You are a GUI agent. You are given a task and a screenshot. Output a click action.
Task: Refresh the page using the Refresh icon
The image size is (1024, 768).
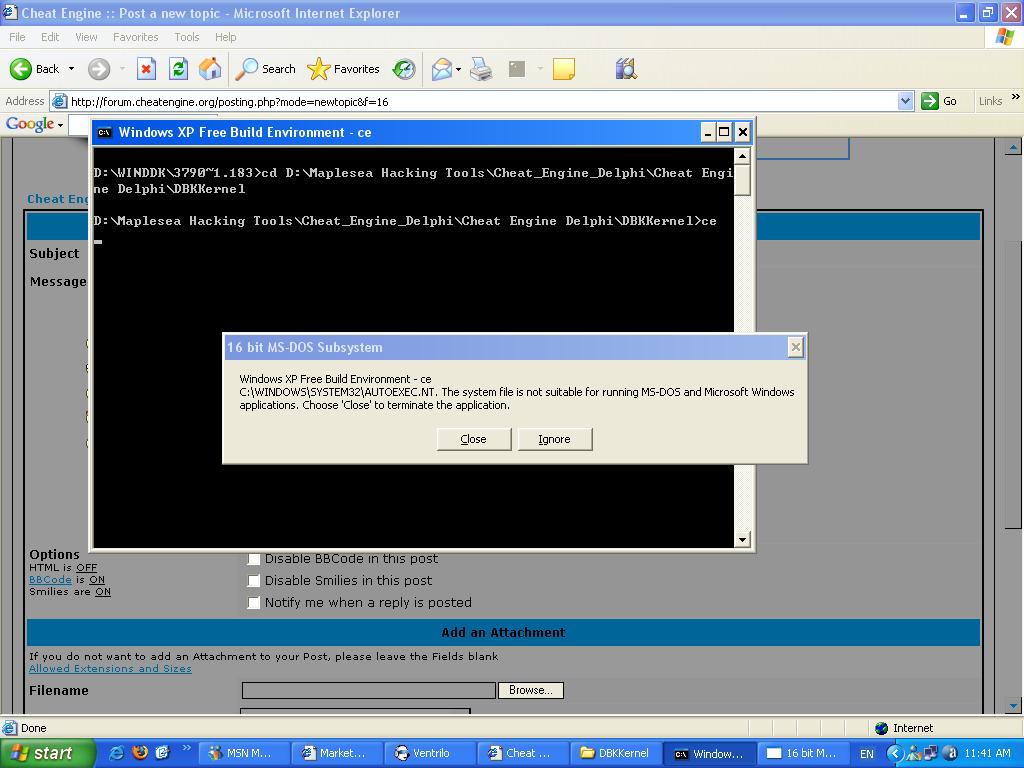[x=178, y=69]
